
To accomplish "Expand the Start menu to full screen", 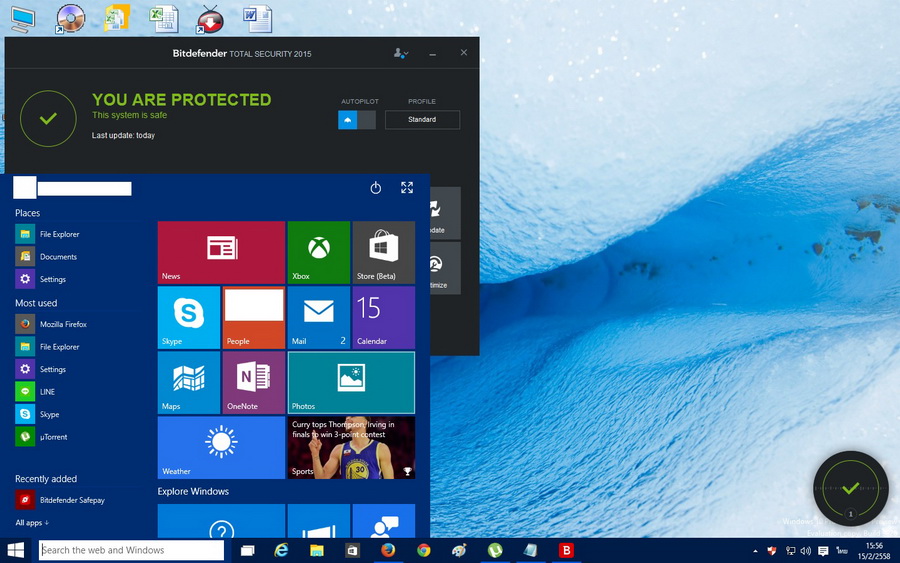I will [x=407, y=188].
